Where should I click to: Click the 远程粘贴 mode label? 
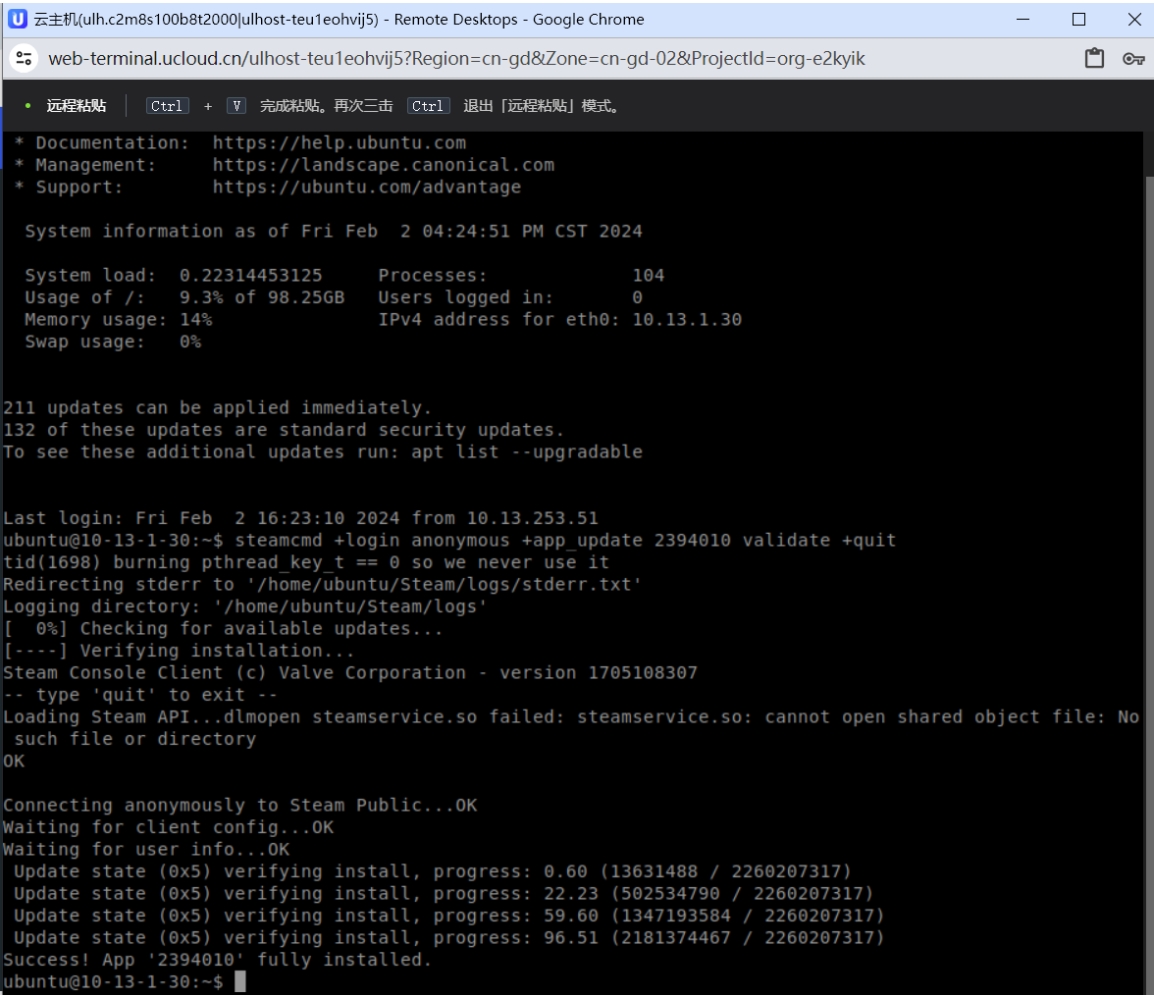coord(77,106)
